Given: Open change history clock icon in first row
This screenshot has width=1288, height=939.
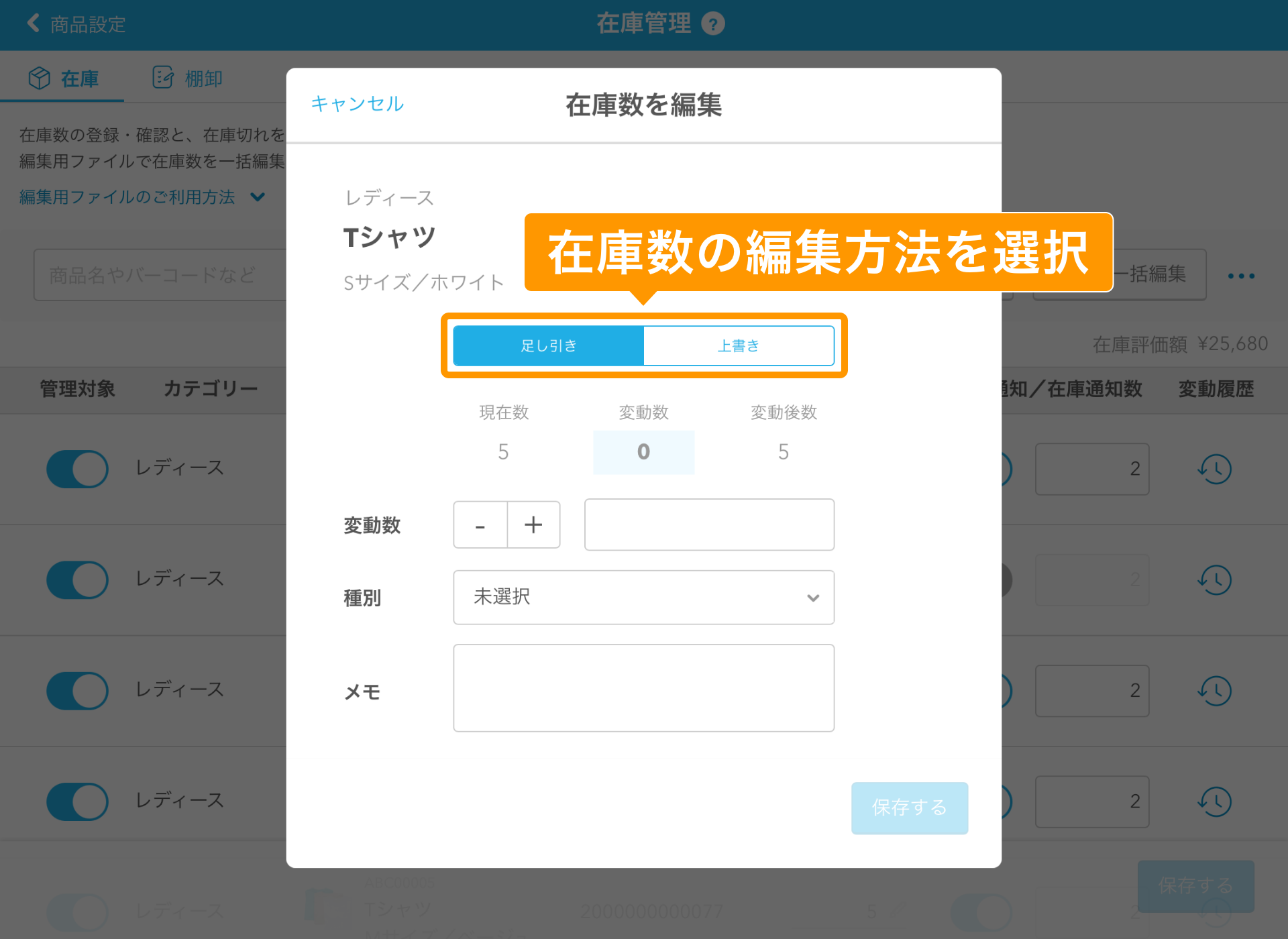Looking at the screenshot, I should coord(1215,469).
